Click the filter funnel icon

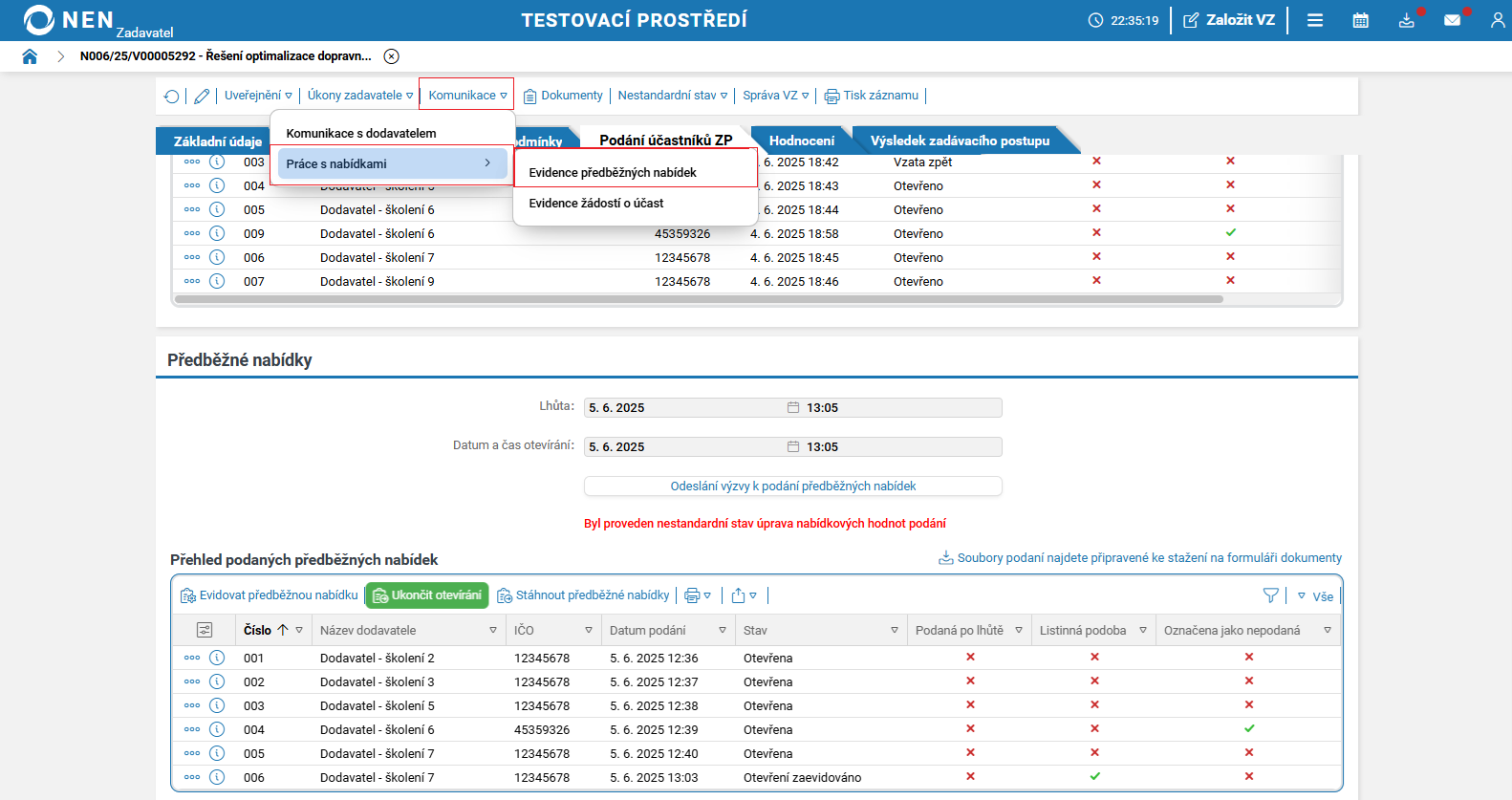(x=1270, y=595)
